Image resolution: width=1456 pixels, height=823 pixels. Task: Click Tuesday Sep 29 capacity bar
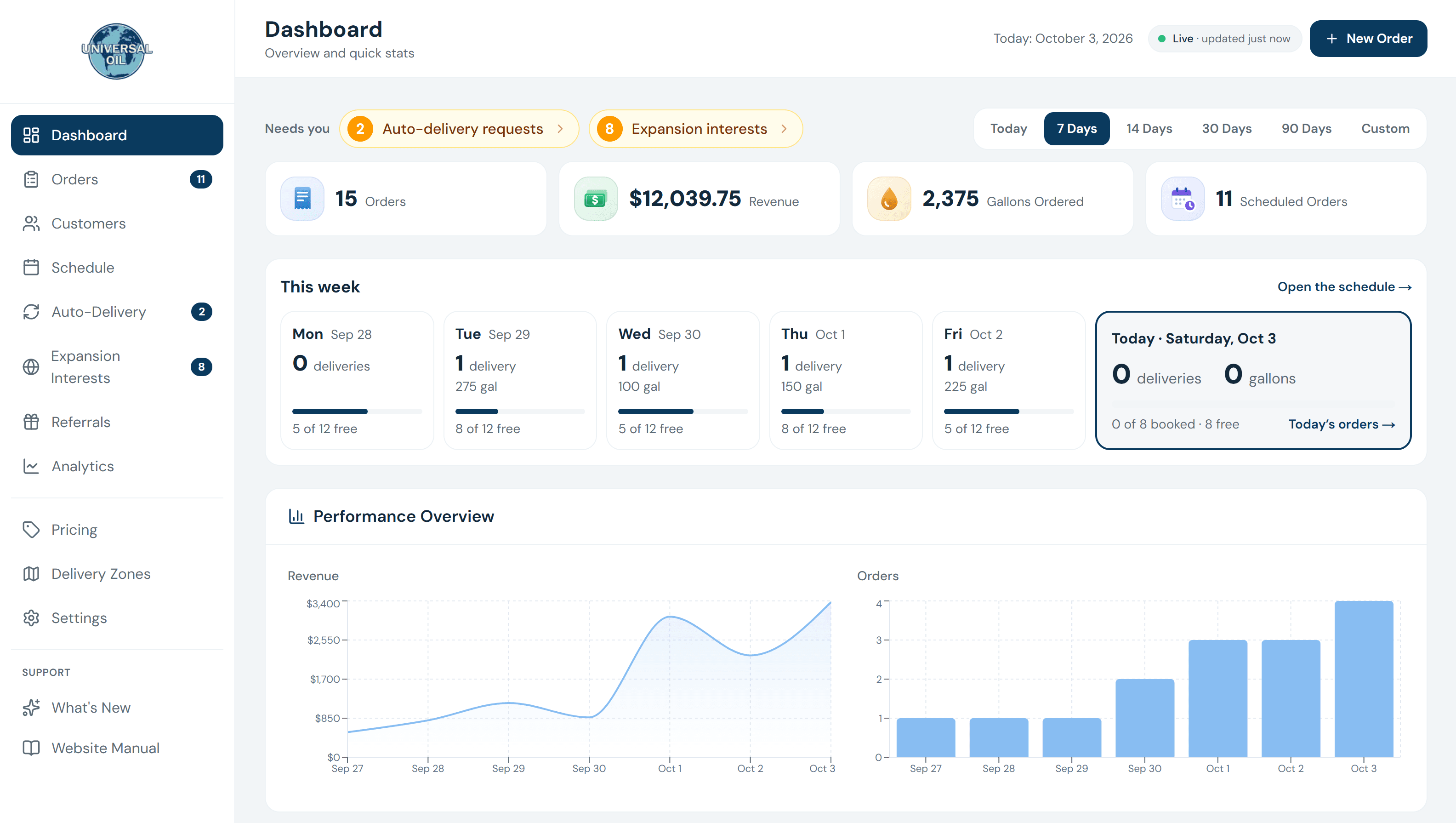[520, 411]
